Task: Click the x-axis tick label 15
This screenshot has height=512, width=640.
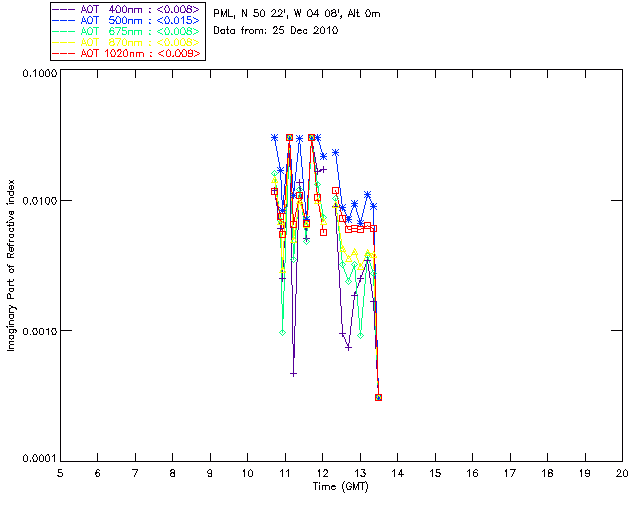Action: coord(435,473)
